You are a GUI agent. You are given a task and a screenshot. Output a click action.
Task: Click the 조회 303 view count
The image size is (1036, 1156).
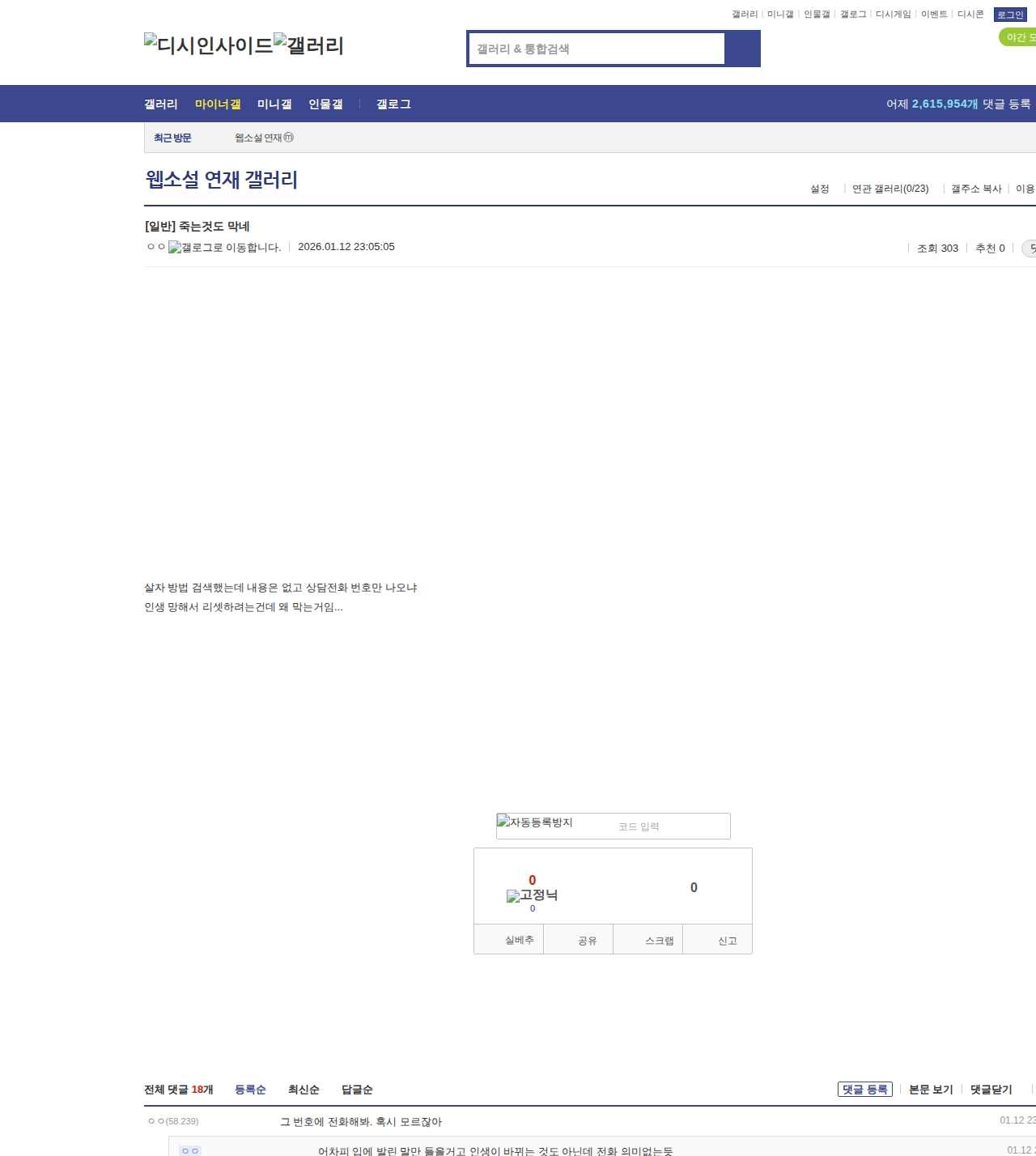pos(937,249)
